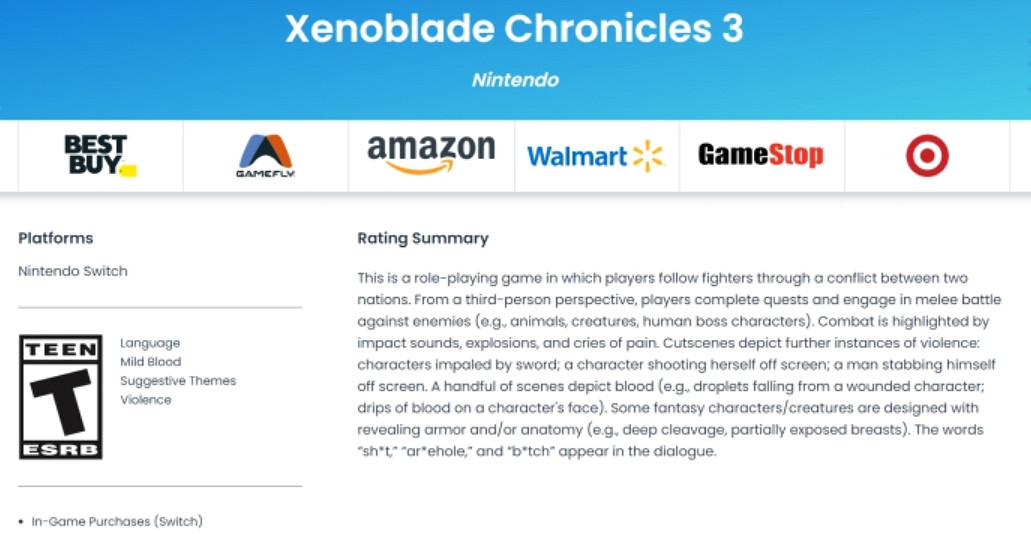The width and height of the screenshot is (1031, 534).
Task: Select the Mild Blood descriptor
Action: (151, 362)
